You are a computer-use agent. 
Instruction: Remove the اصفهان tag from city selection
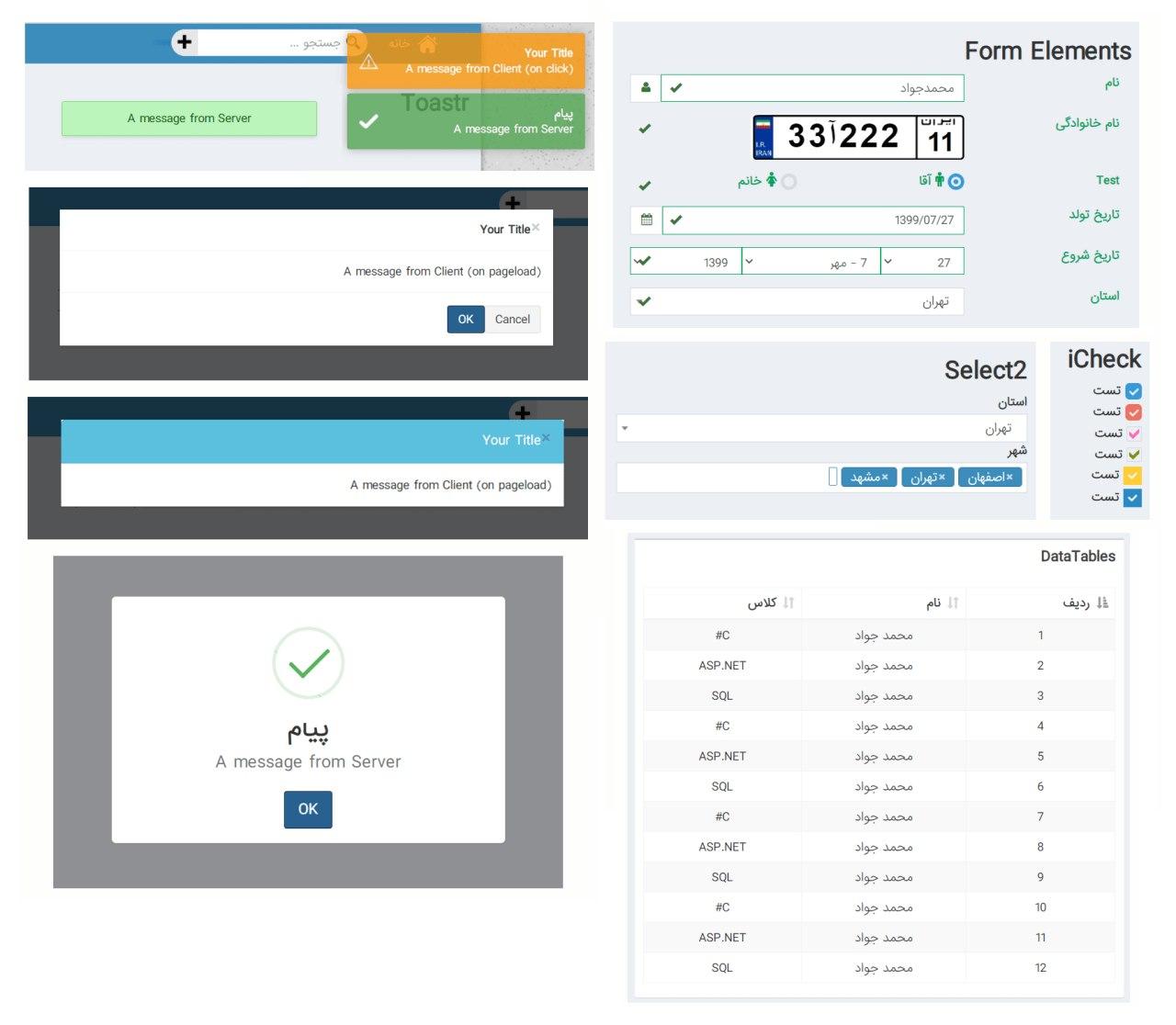(1009, 477)
